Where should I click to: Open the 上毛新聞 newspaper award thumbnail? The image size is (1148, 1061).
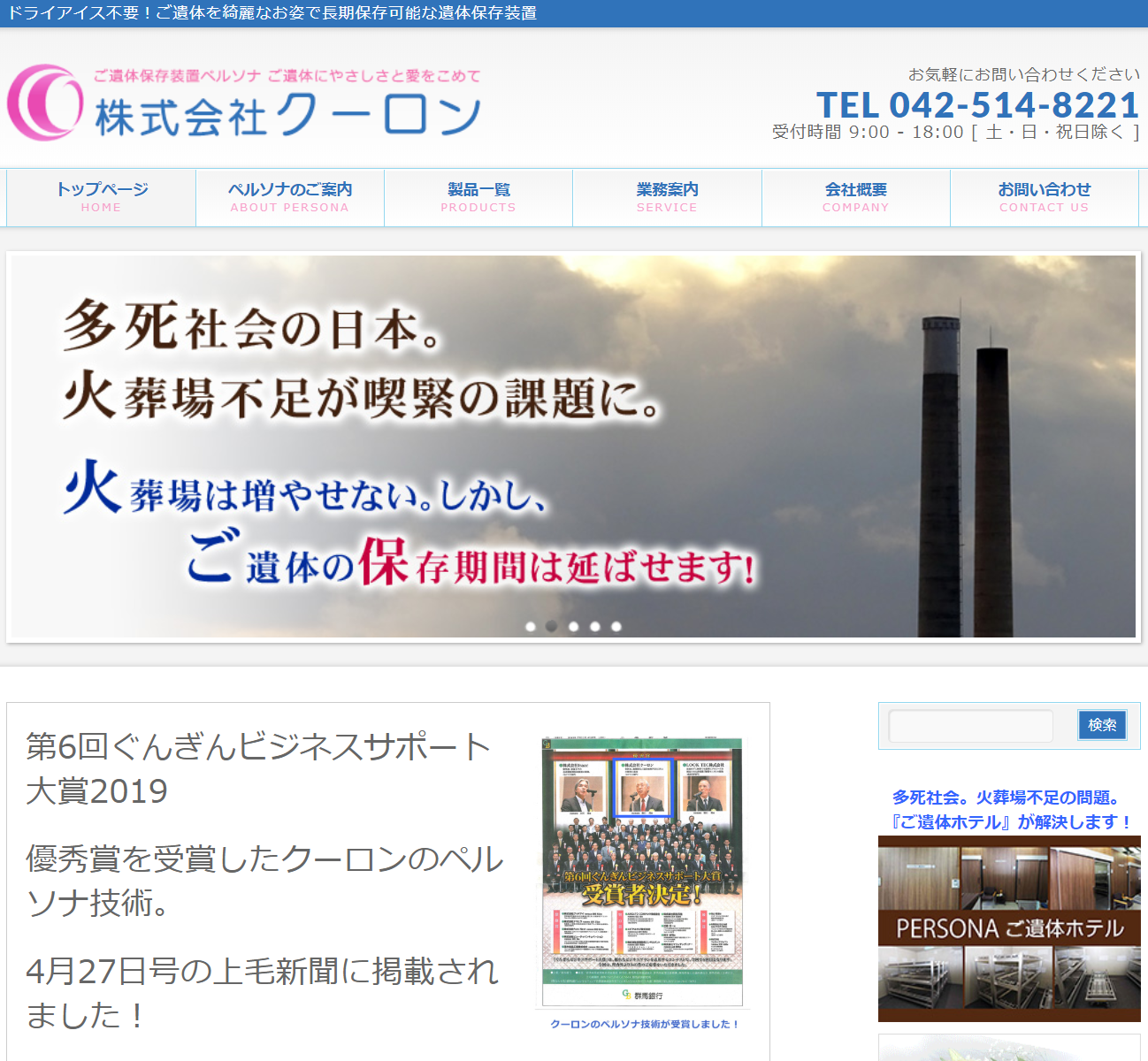pos(642,871)
